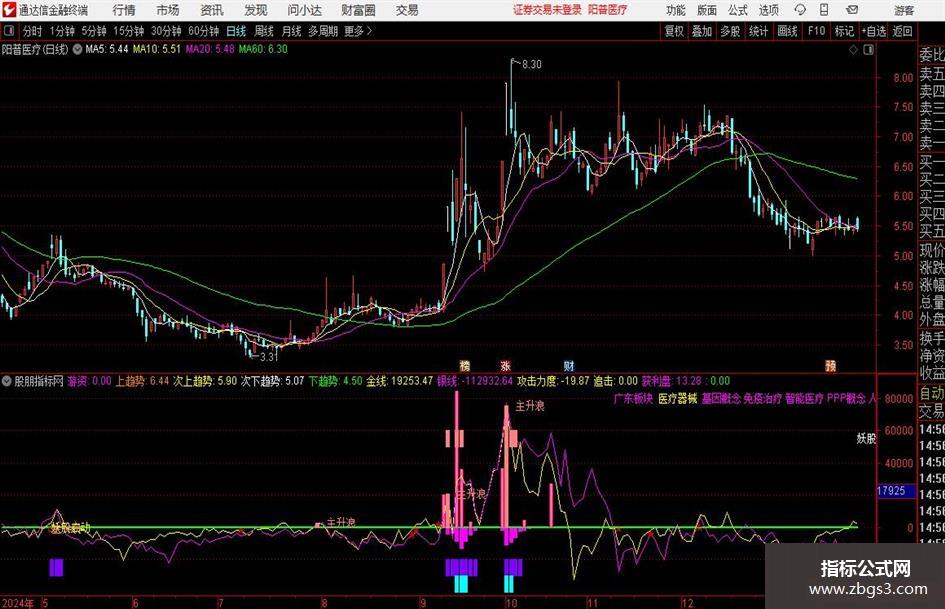Click the 涨 event marker on chart

click(506, 366)
